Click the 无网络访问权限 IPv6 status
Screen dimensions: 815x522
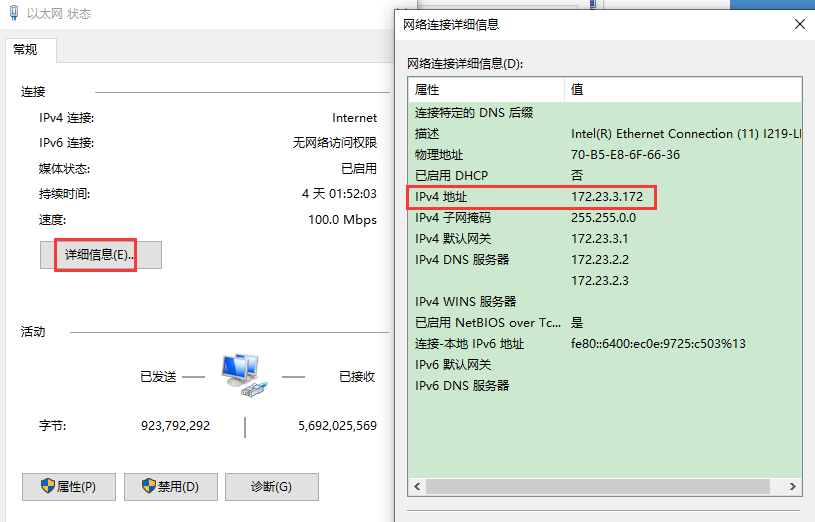(x=335, y=142)
